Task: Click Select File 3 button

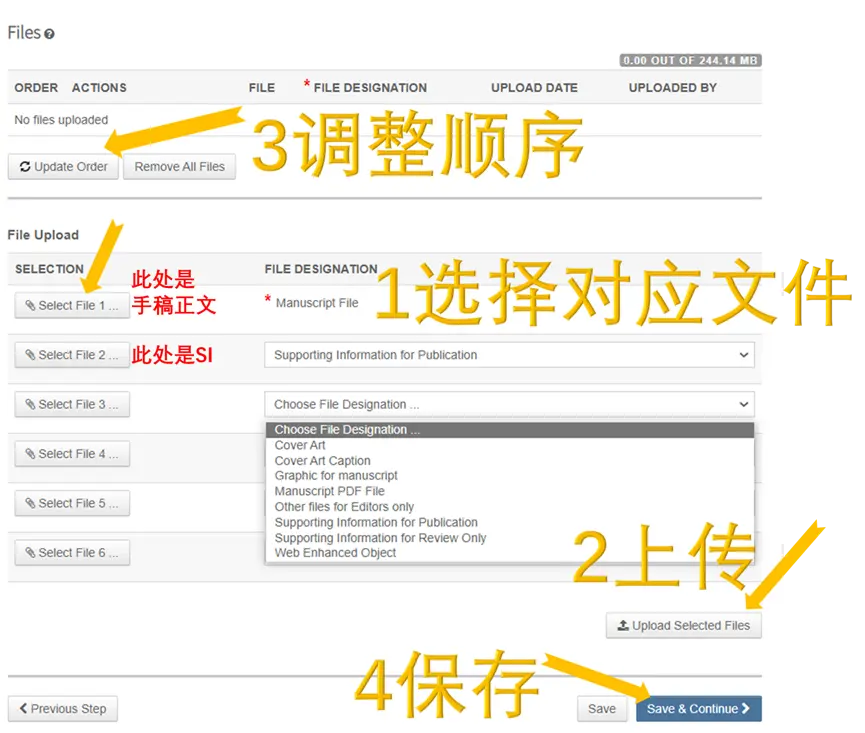Action: (x=72, y=404)
